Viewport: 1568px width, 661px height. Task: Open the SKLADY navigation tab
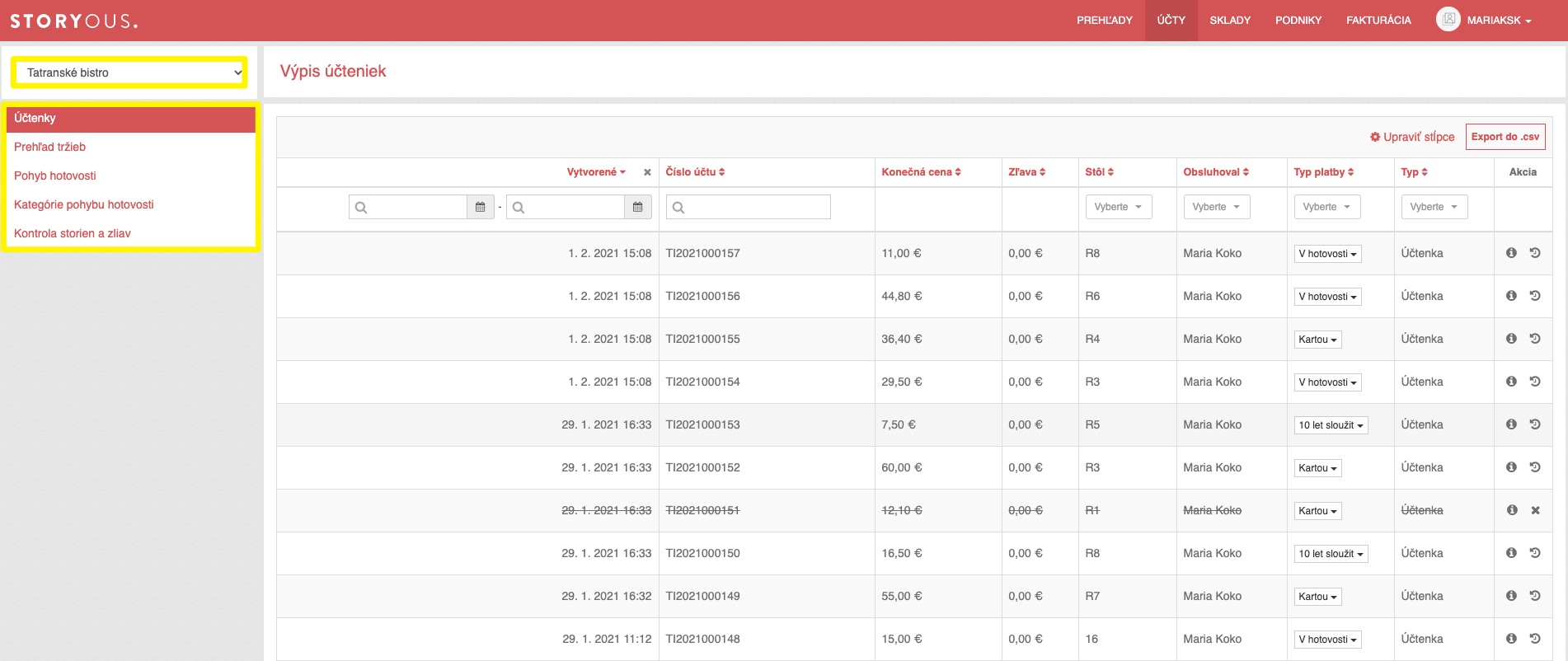(1230, 21)
